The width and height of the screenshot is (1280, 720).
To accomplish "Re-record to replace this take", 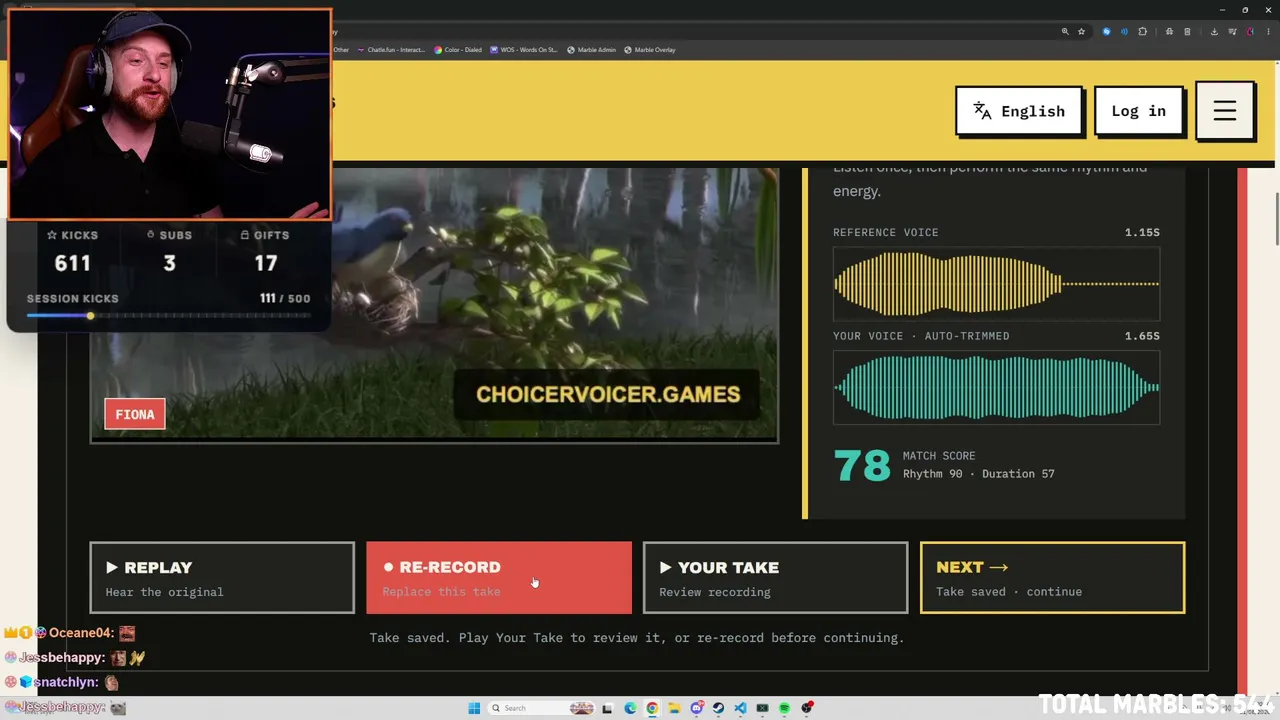I will pos(499,578).
